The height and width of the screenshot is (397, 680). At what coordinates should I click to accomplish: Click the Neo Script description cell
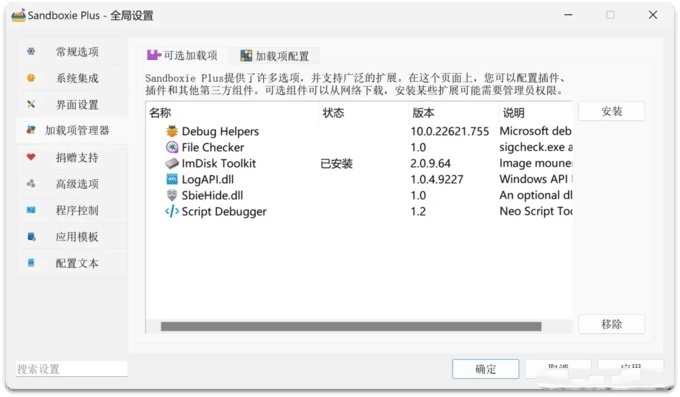536,211
